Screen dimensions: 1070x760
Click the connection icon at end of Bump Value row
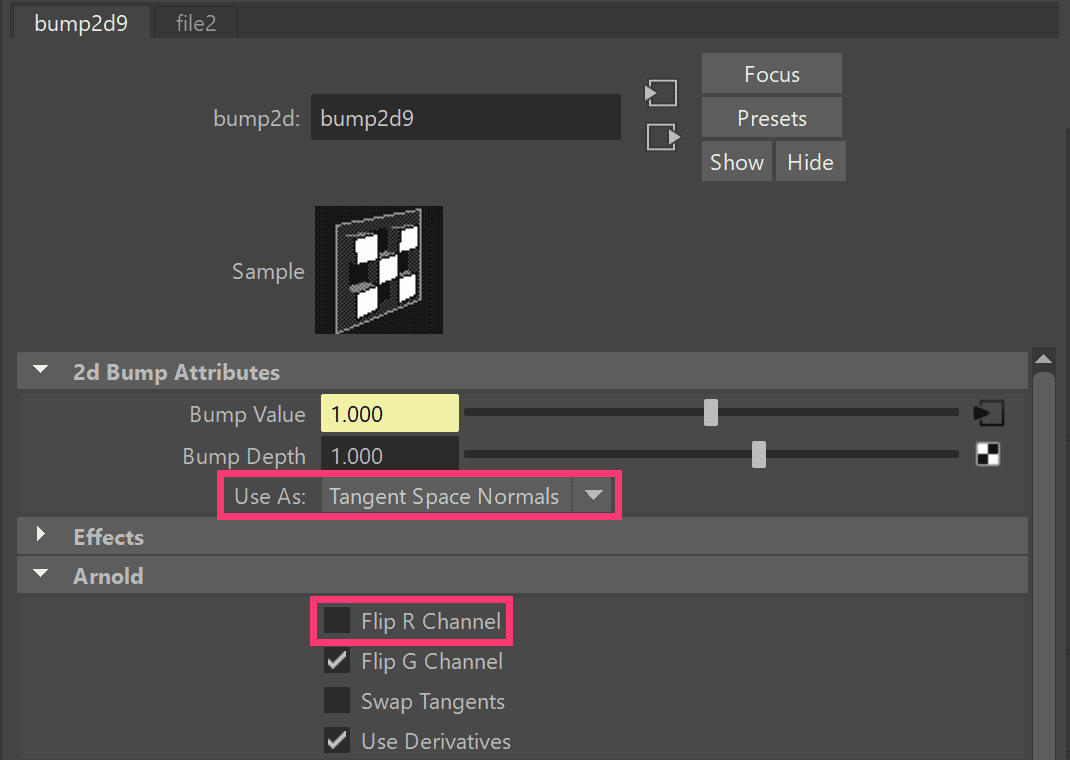(x=988, y=412)
